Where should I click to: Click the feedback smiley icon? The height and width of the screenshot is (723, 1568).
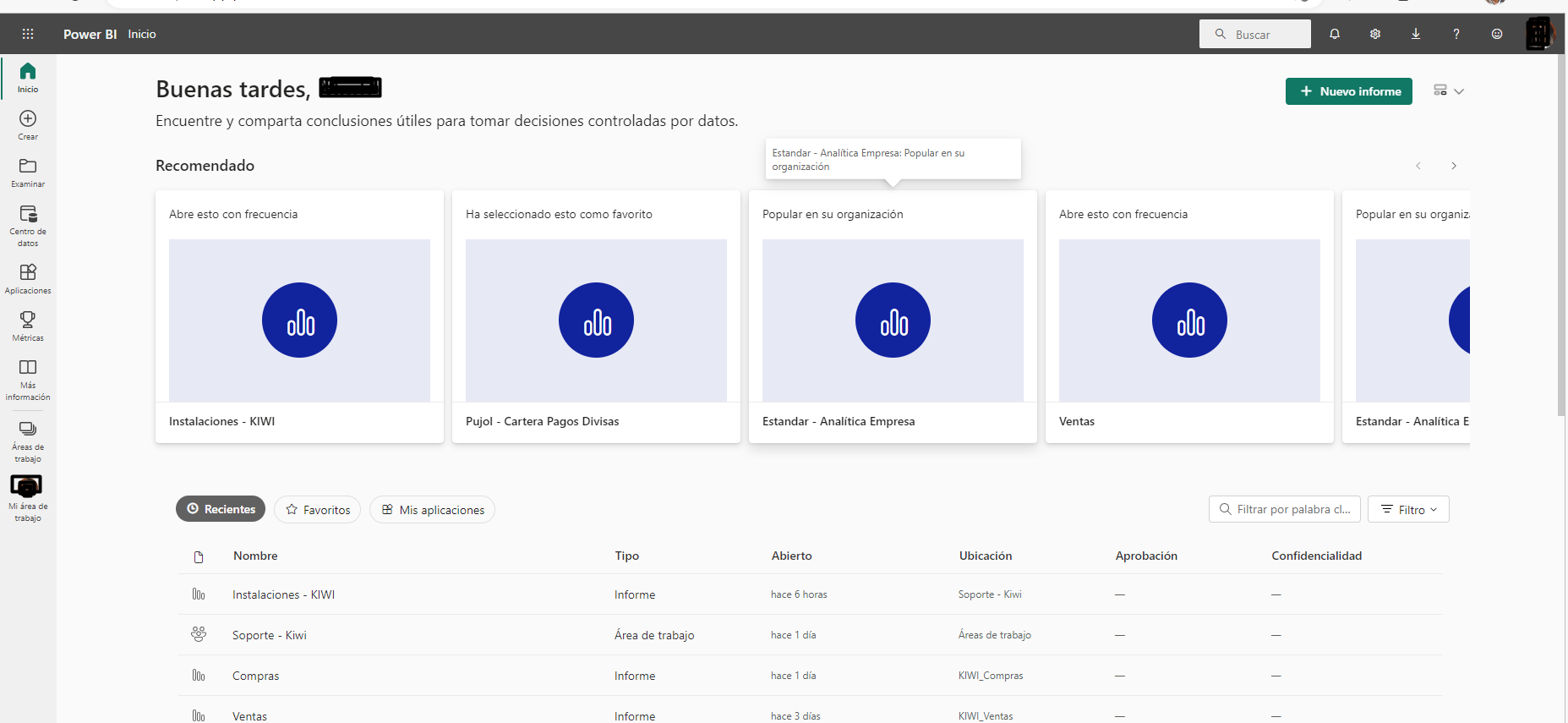coord(1497,34)
